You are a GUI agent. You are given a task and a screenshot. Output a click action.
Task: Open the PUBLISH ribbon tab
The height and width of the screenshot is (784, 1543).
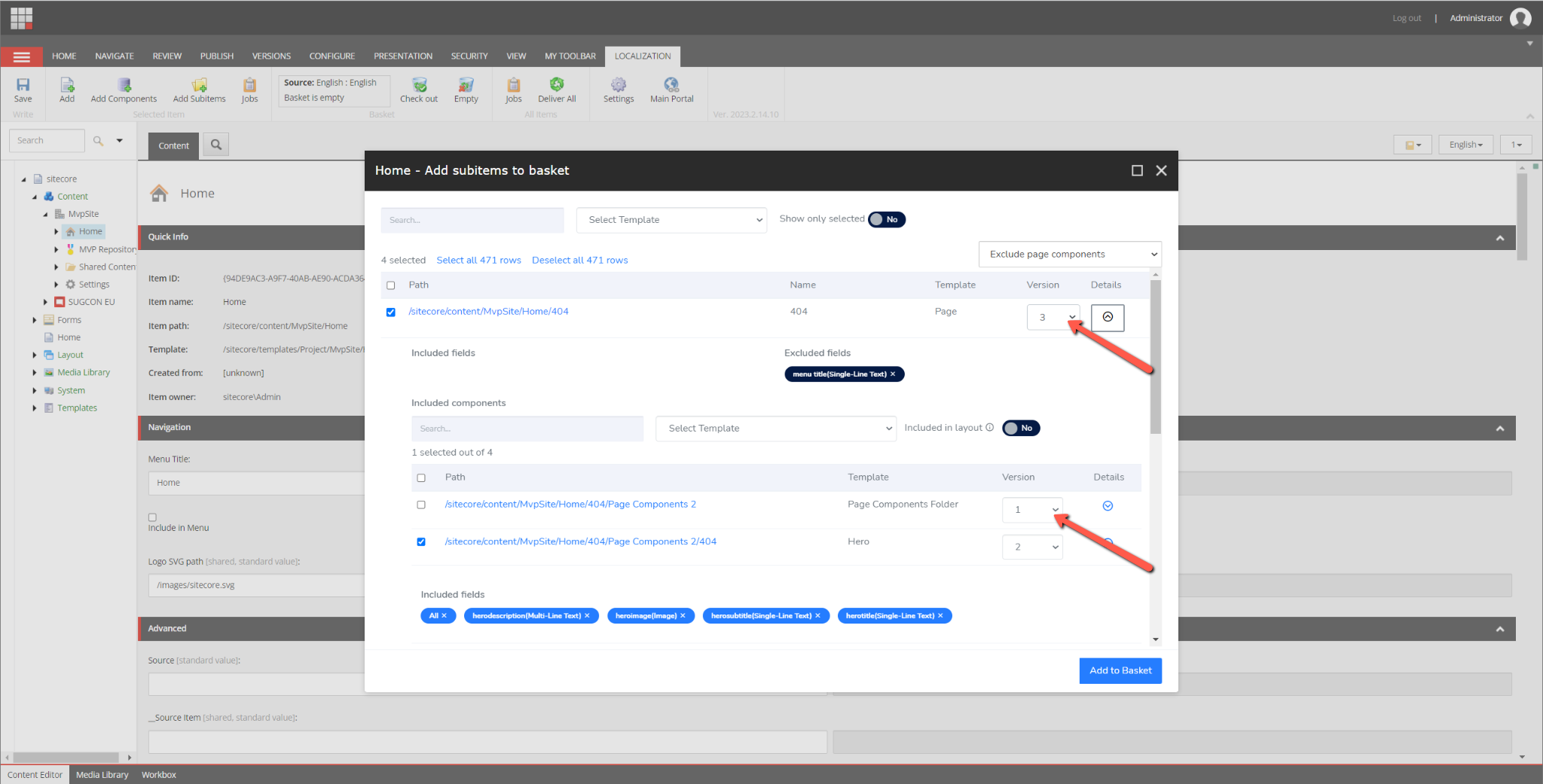[x=217, y=56]
